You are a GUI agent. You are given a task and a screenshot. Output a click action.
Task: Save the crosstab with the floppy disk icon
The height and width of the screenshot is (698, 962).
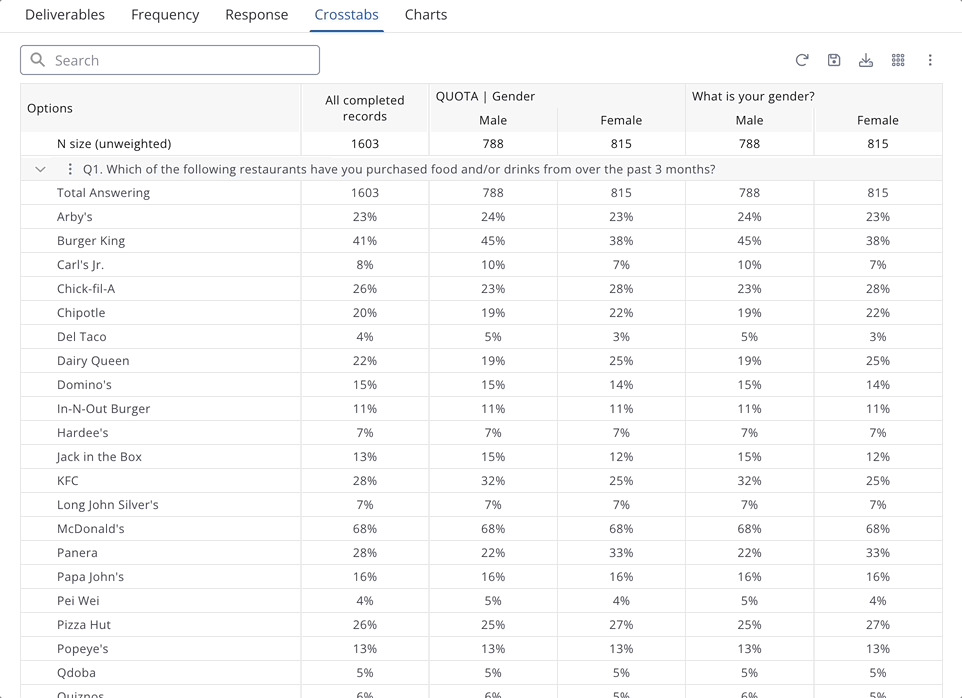(x=834, y=60)
